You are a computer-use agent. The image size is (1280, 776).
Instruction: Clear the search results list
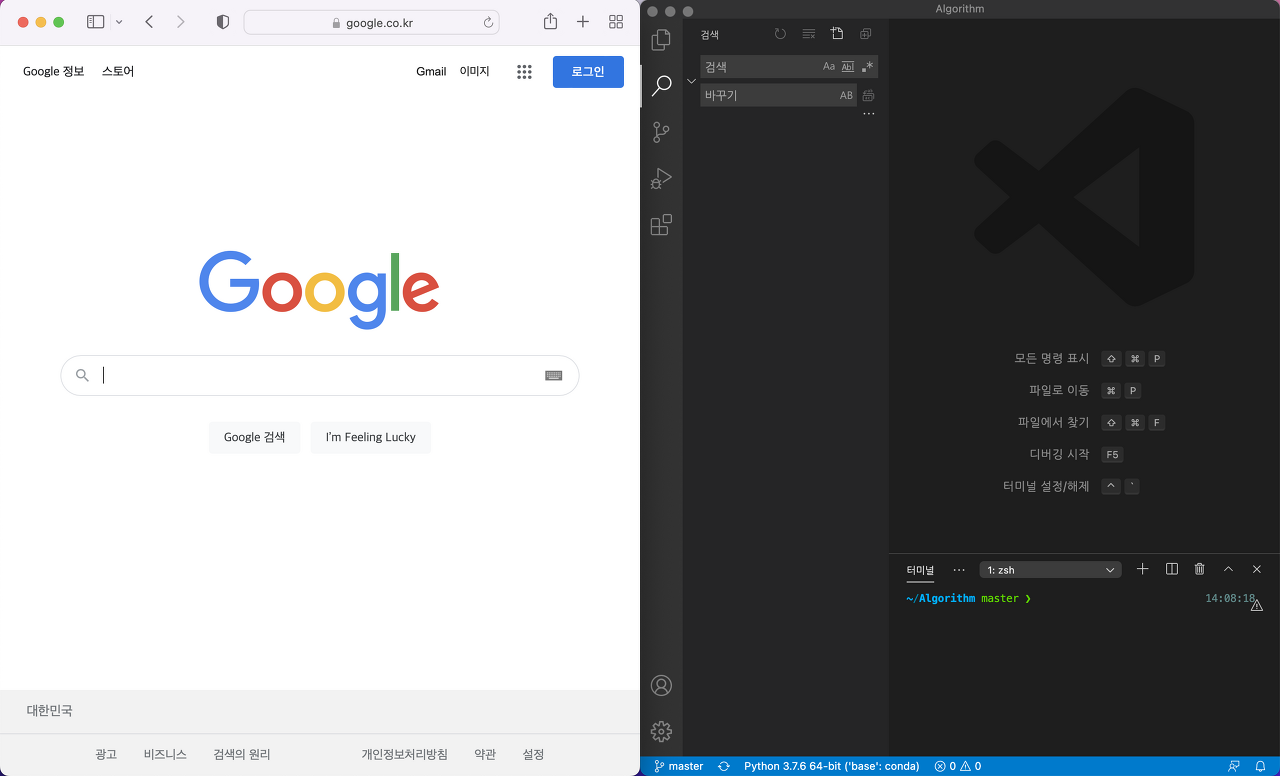click(809, 34)
